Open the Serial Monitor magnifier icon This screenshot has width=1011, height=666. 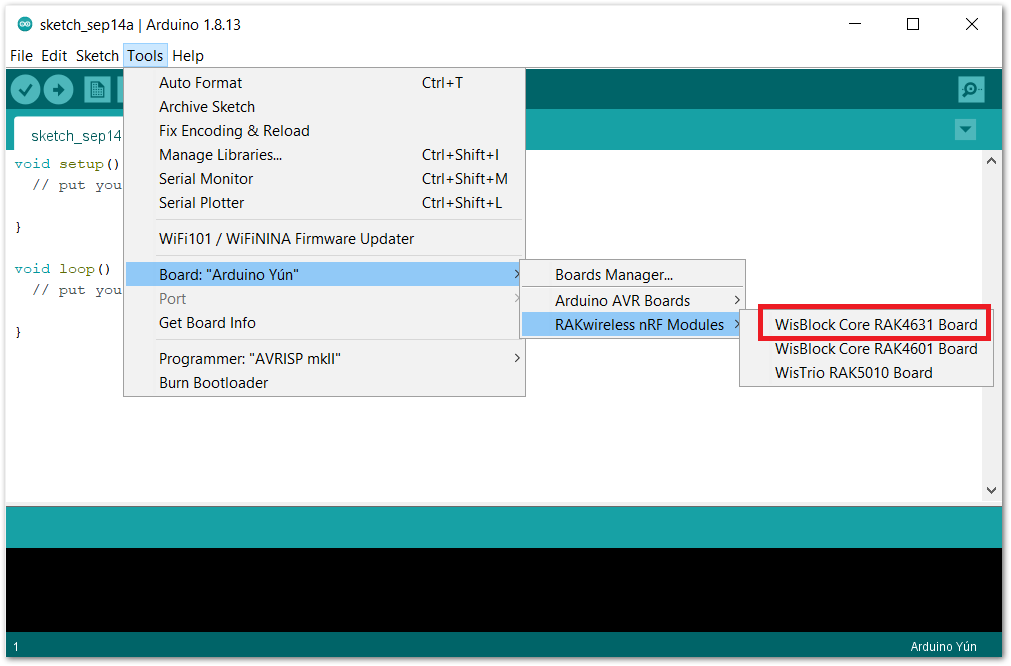[971, 90]
